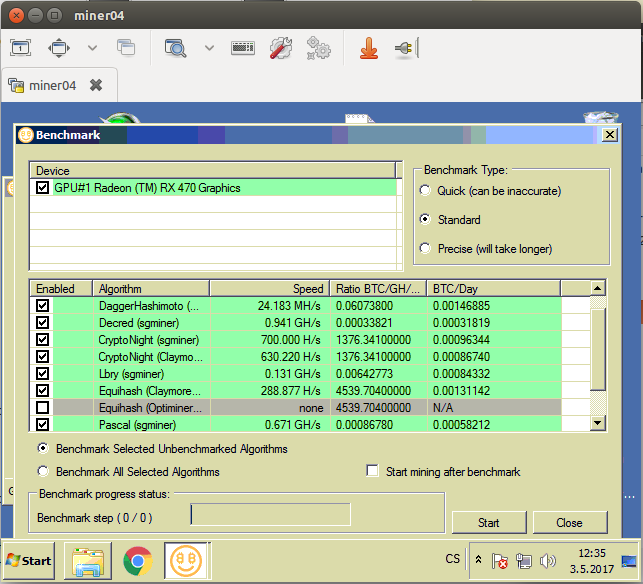Click the toggle scaled mode windows icon

(x=126, y=48)
